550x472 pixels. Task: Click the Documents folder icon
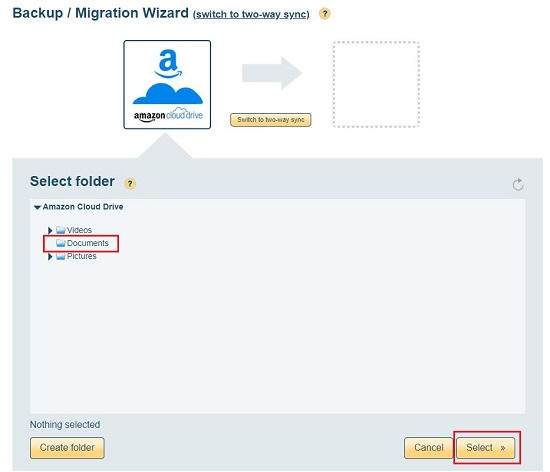(61, 243)
